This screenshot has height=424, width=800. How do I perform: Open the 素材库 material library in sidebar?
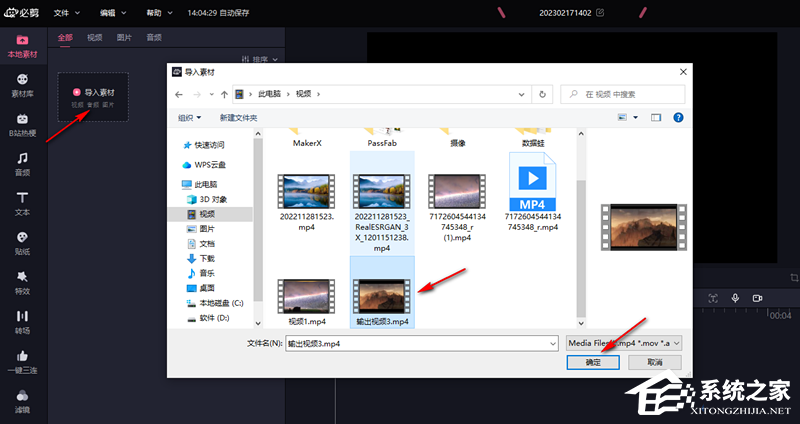[x=22, y=85]
